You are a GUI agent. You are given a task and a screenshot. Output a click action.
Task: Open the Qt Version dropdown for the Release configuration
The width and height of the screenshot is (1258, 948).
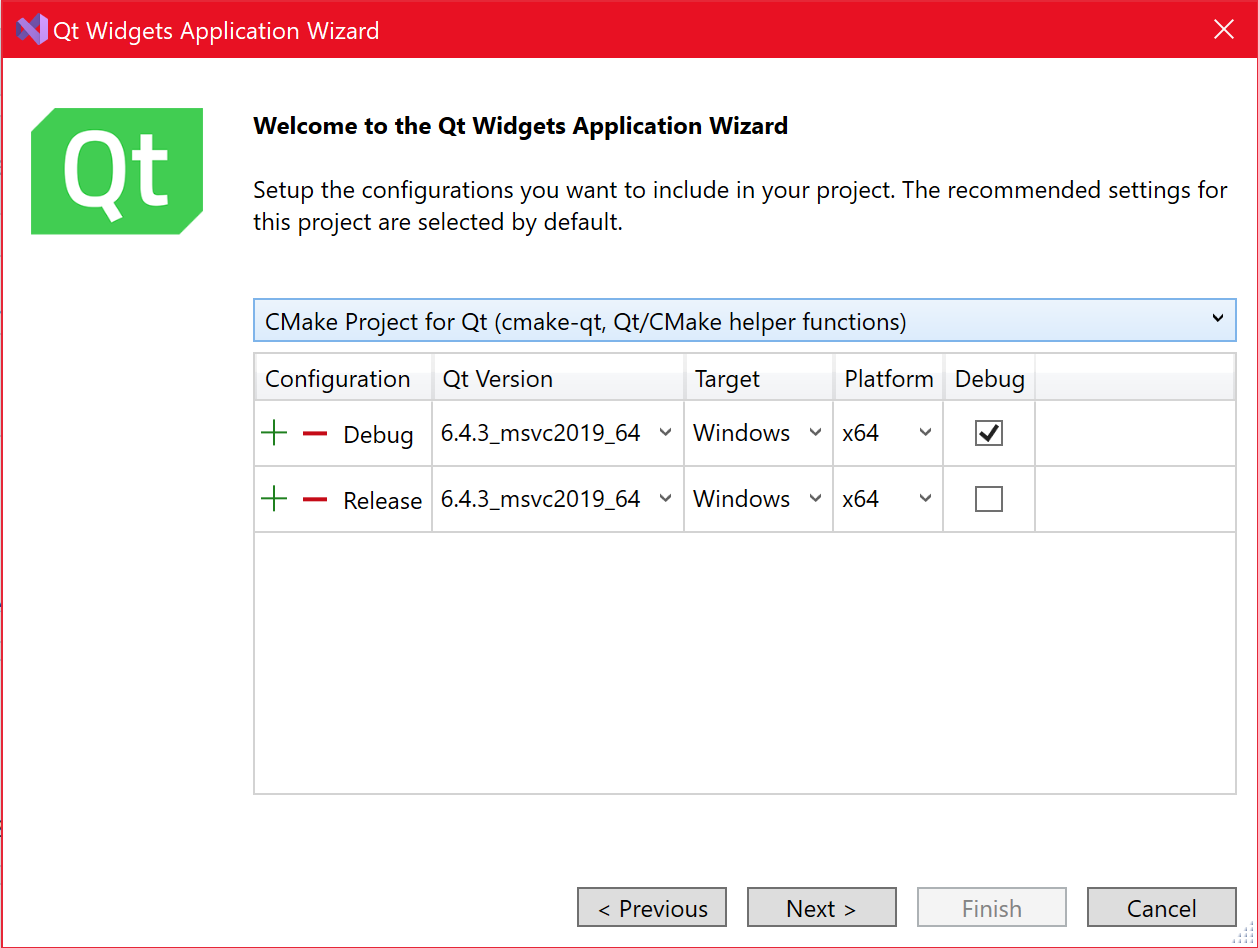click(x=666, y=499)
